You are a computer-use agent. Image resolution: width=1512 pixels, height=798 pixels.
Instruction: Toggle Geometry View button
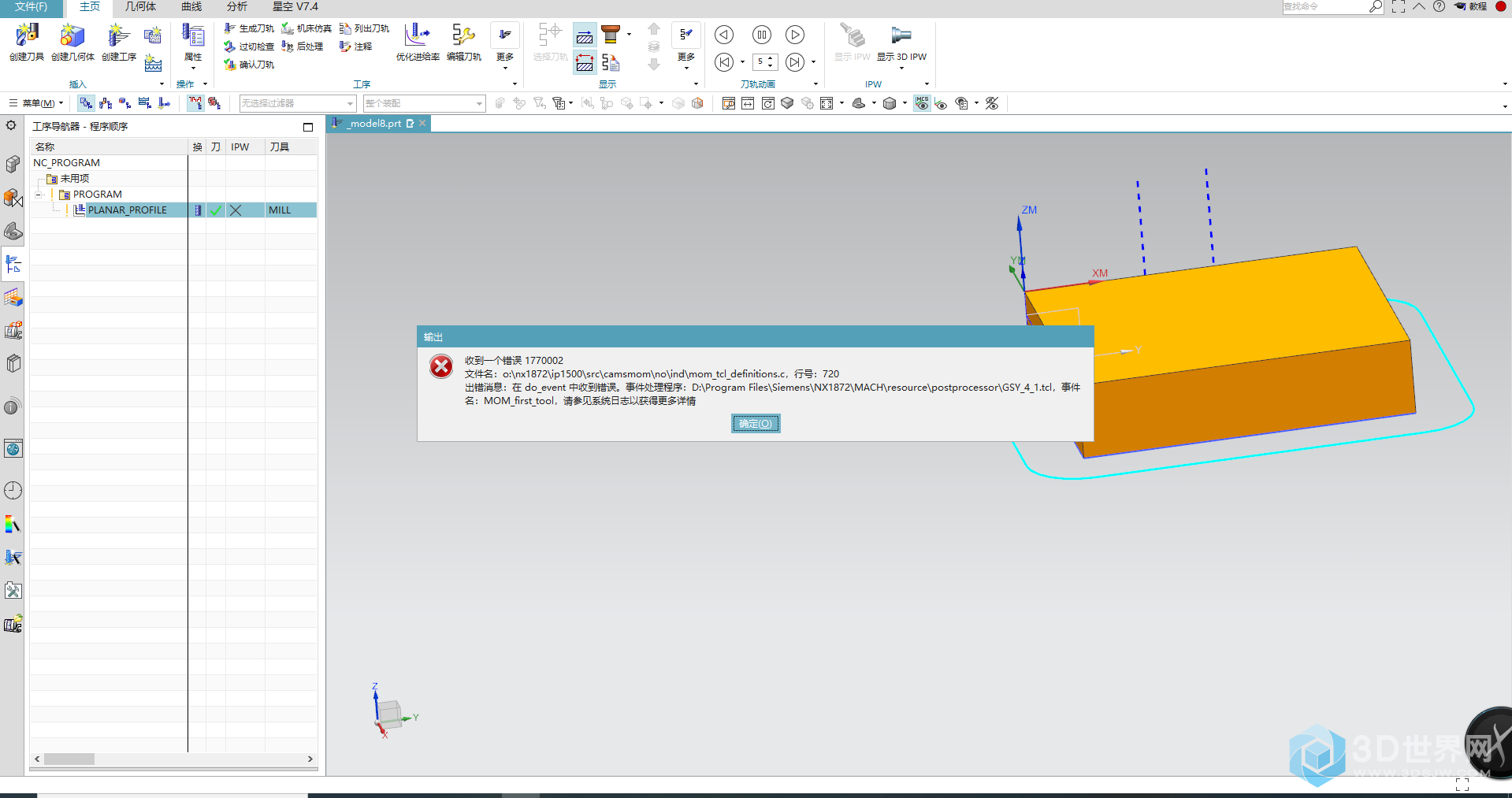(124, 103)
